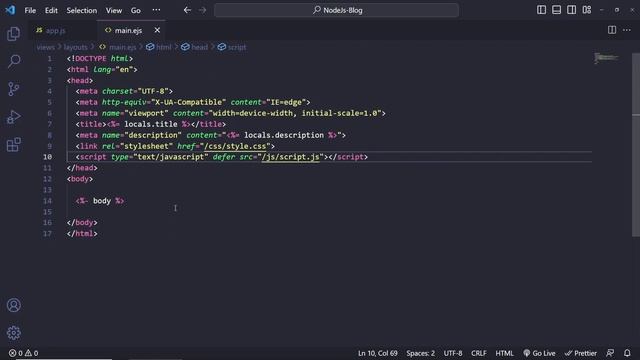
Task: Follow the /js/script.js link
Action: coord(291,157)
